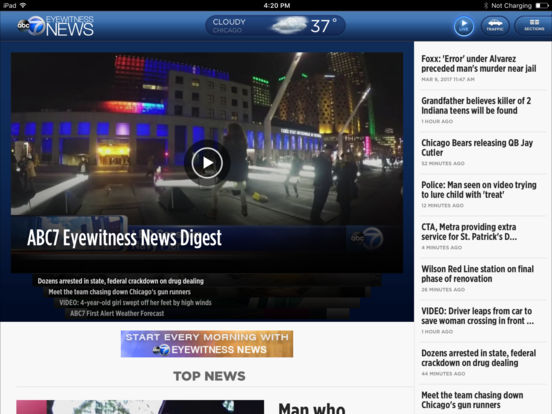
Task: Play the ABC7 Eyewitness News Digest video
Action: point(207,163)
